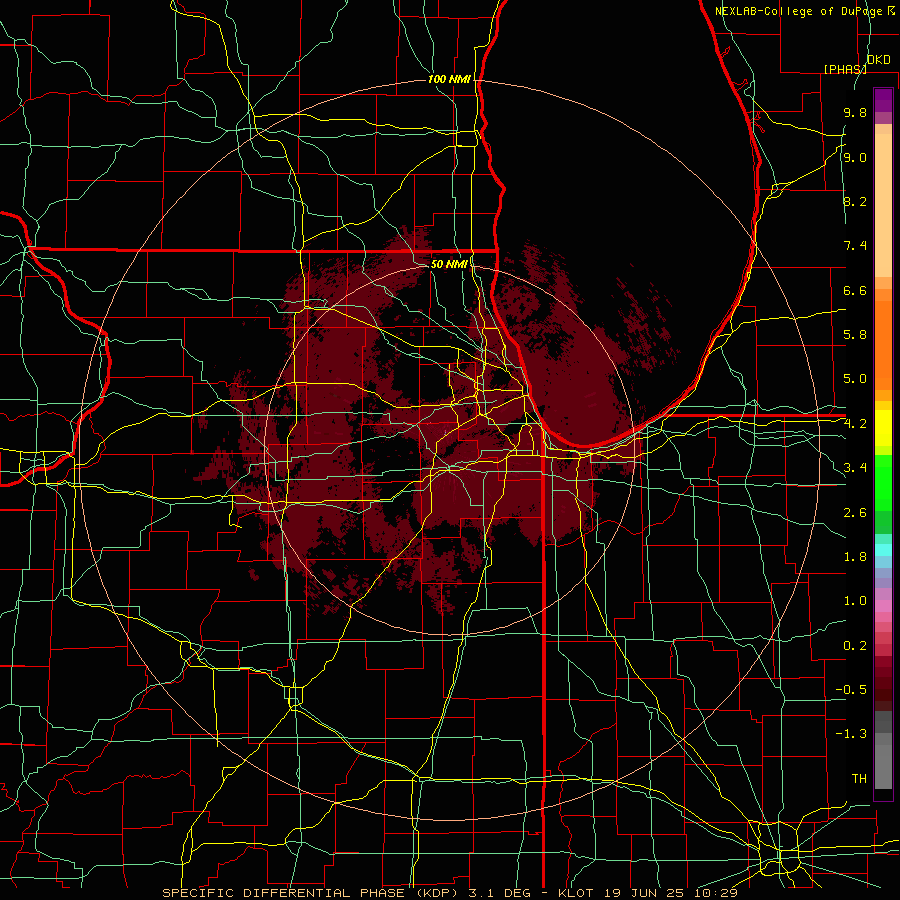Click the 5.0 scale label
Screen dimensions: 900x900
(x=855, y=379)
